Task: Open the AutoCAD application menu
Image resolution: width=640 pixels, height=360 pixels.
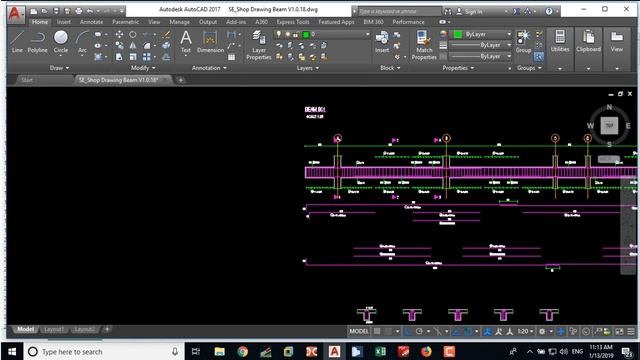Action: pos(15,14)
